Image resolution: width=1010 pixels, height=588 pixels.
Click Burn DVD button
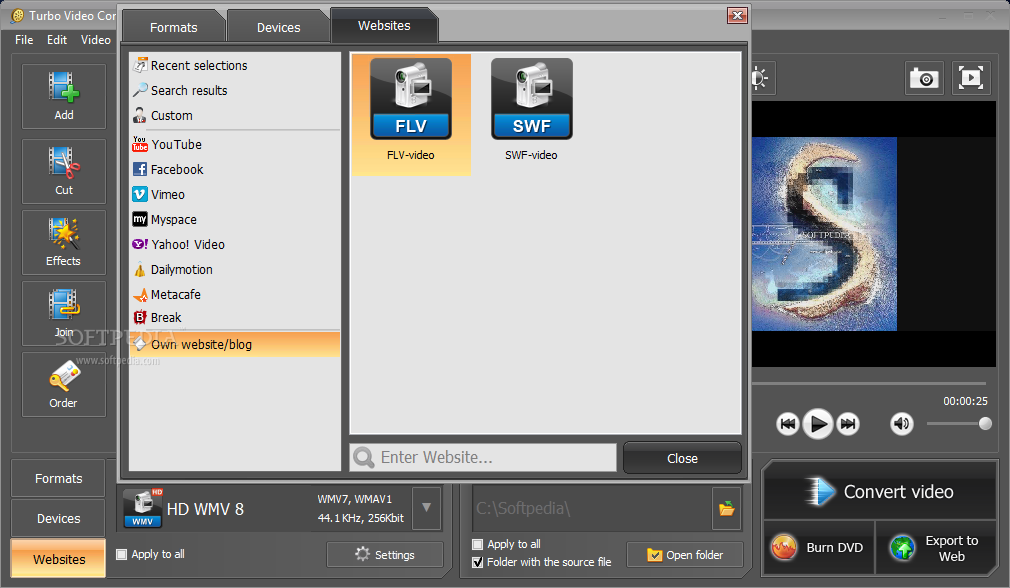pos(818,547)
